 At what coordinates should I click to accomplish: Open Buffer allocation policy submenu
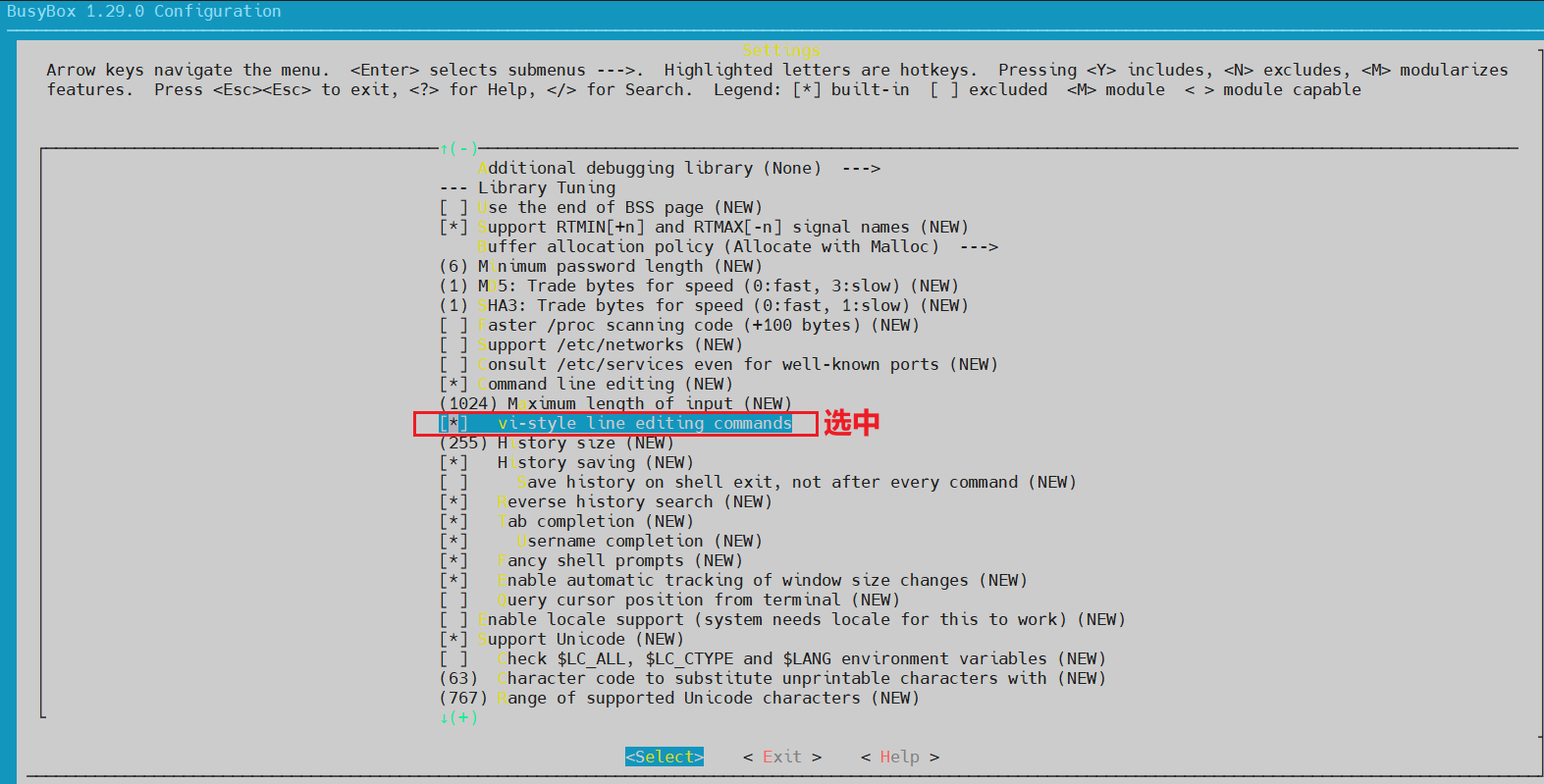tap(738, 246)
